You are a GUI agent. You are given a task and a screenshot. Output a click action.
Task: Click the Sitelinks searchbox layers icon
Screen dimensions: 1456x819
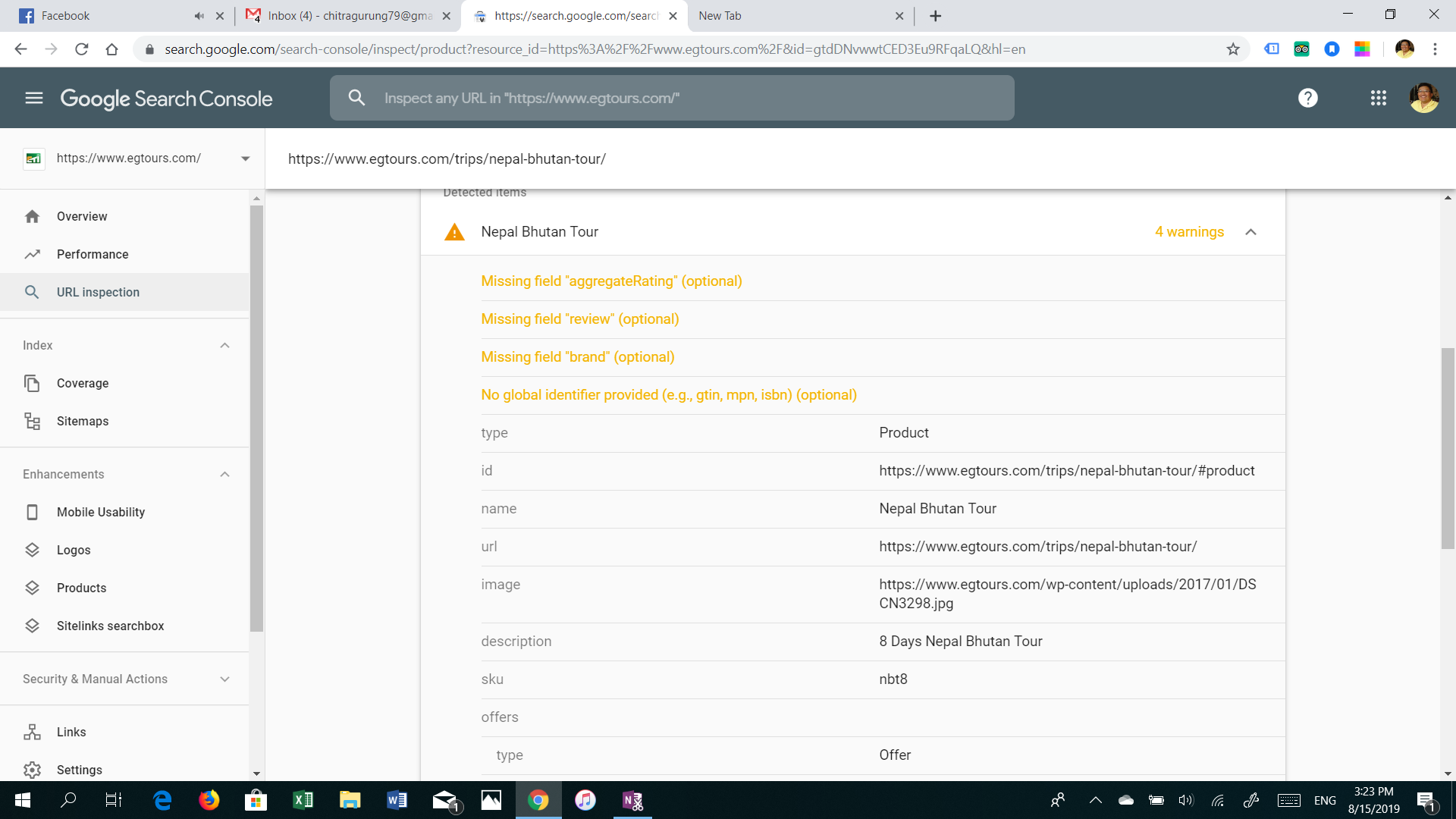click(x=32, y=626)
